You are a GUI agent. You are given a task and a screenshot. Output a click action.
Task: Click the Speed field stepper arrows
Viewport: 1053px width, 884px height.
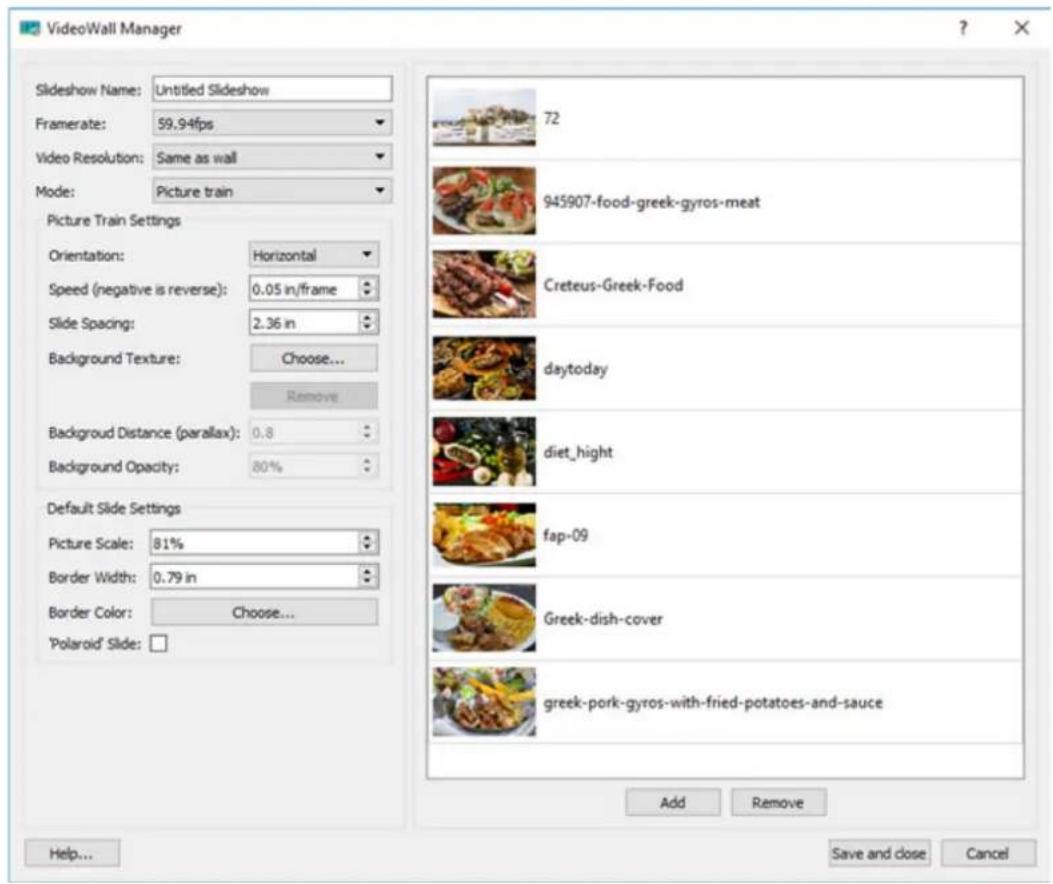[x=367, y=289]
